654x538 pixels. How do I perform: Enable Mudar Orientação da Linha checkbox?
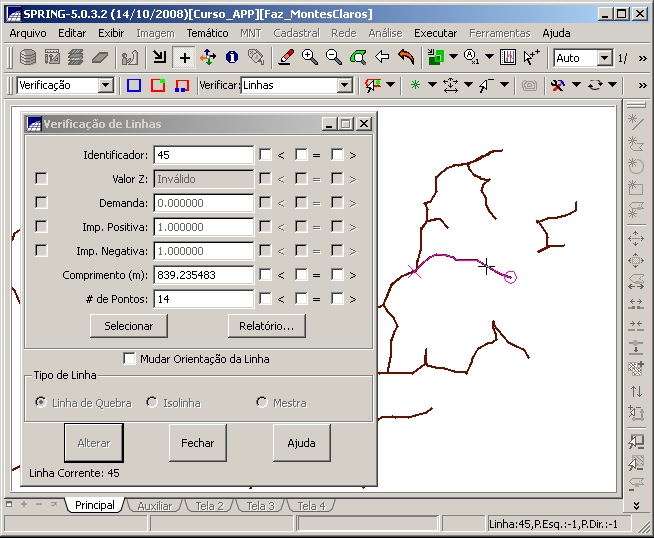tap(129, 359)
